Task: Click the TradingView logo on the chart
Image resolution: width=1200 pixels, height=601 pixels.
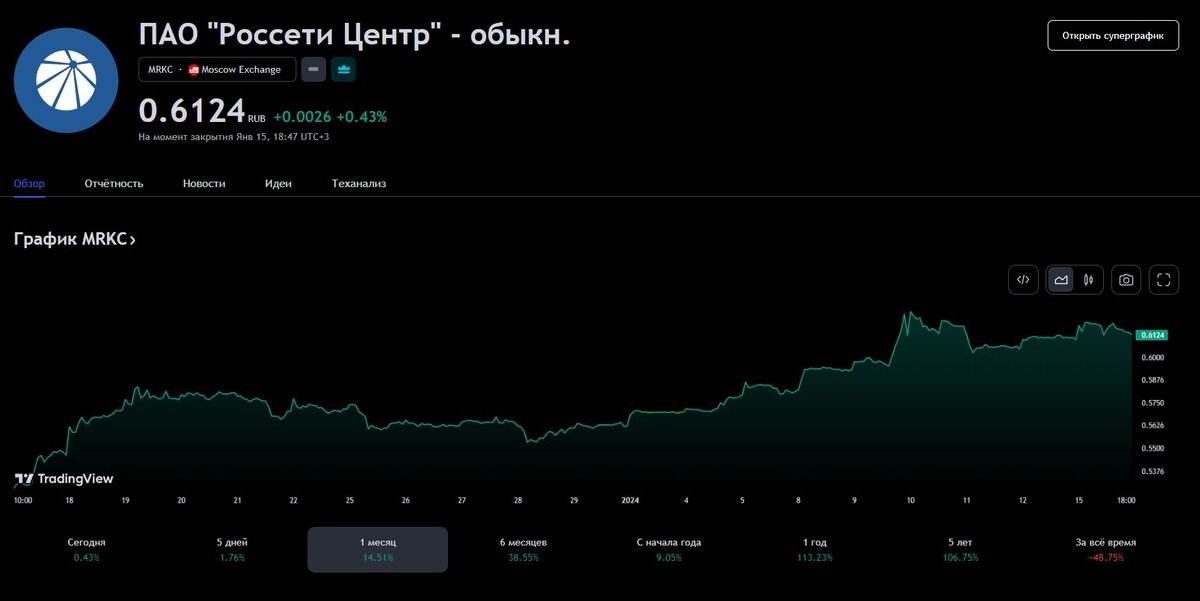Action: click(64, 479)
